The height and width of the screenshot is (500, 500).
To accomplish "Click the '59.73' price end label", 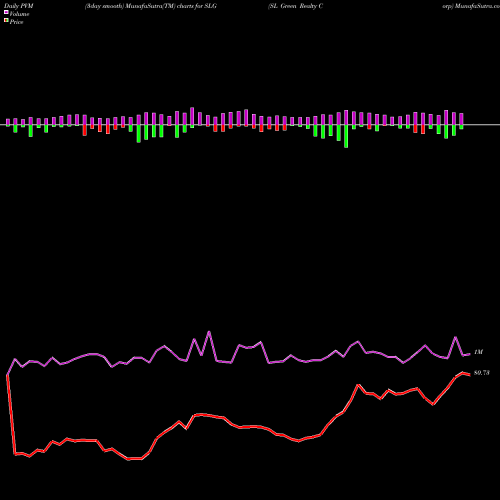I will pyautogui.click(x=482, y=373).
